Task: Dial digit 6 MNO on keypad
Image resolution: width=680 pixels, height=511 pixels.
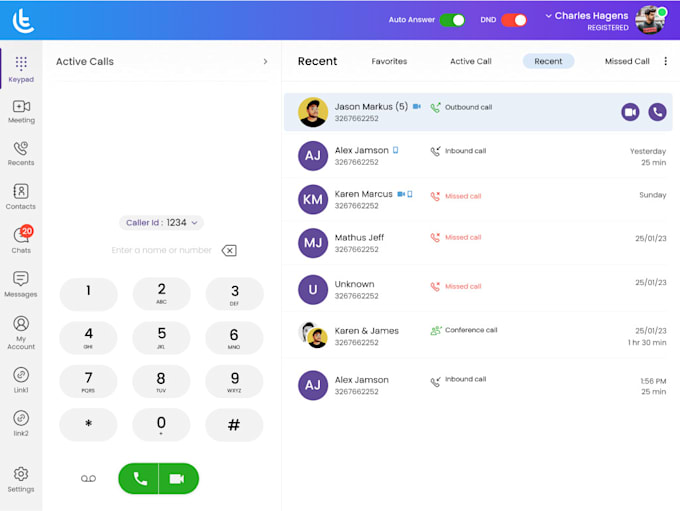Action: pos(234,338)
